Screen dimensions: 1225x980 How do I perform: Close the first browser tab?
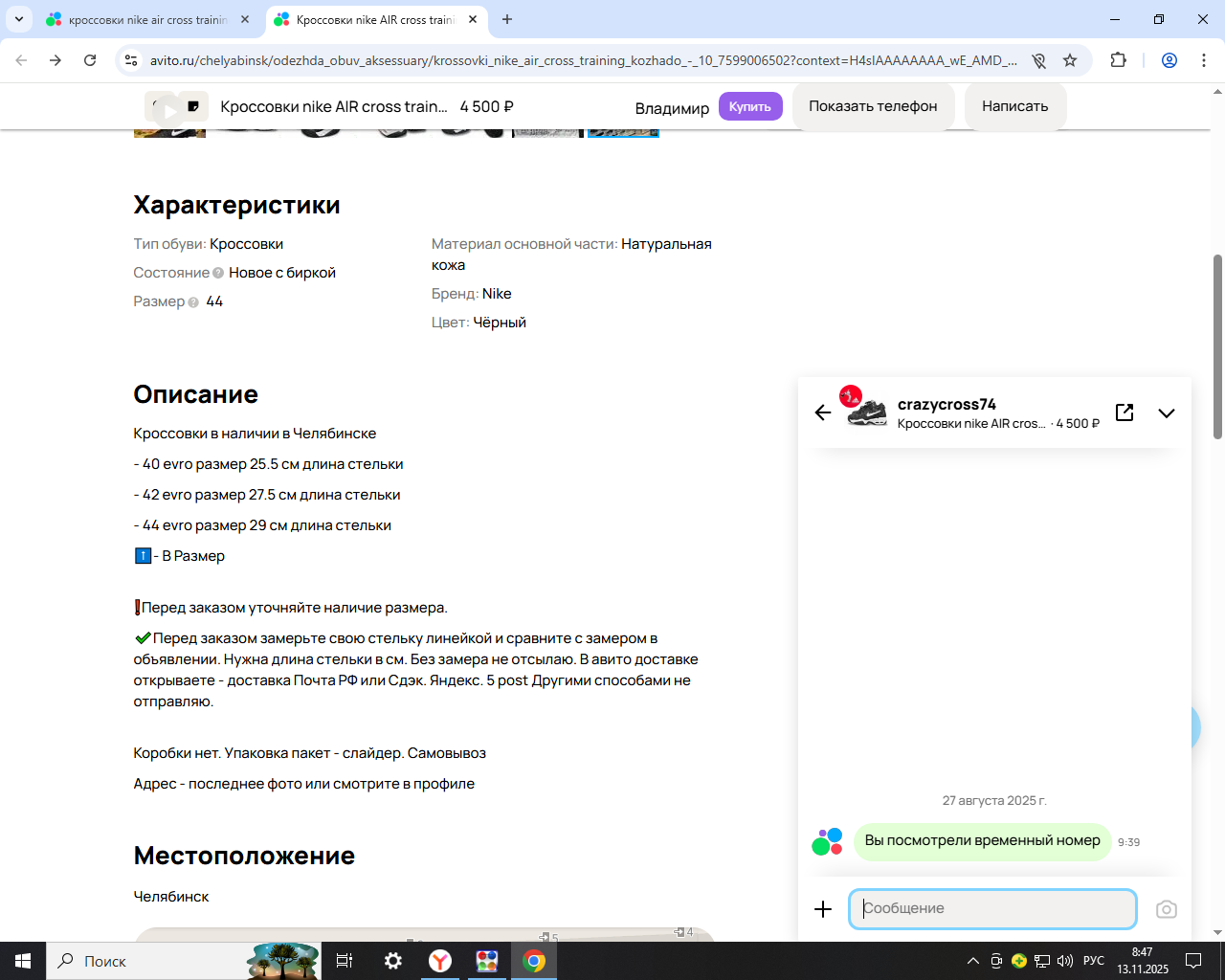tap(245, 20)
